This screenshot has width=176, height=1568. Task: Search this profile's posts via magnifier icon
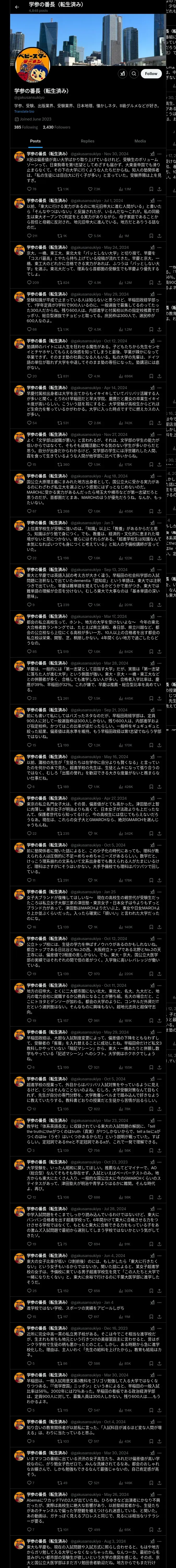[x=134, y=73]
